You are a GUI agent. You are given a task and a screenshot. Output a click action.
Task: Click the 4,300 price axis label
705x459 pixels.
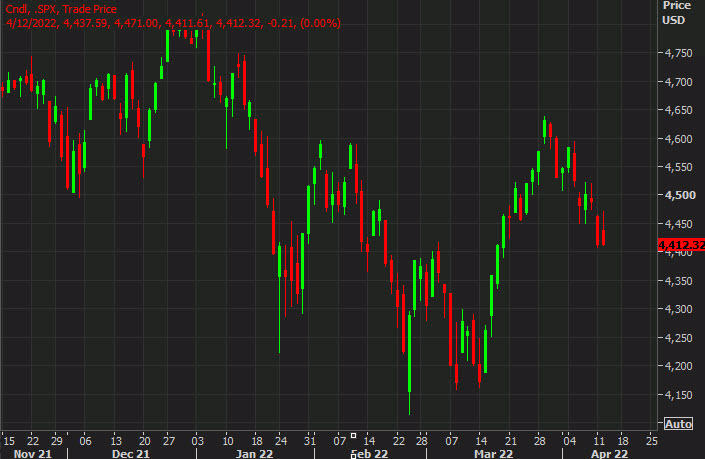pyautogui.click(x=678, y=309)
